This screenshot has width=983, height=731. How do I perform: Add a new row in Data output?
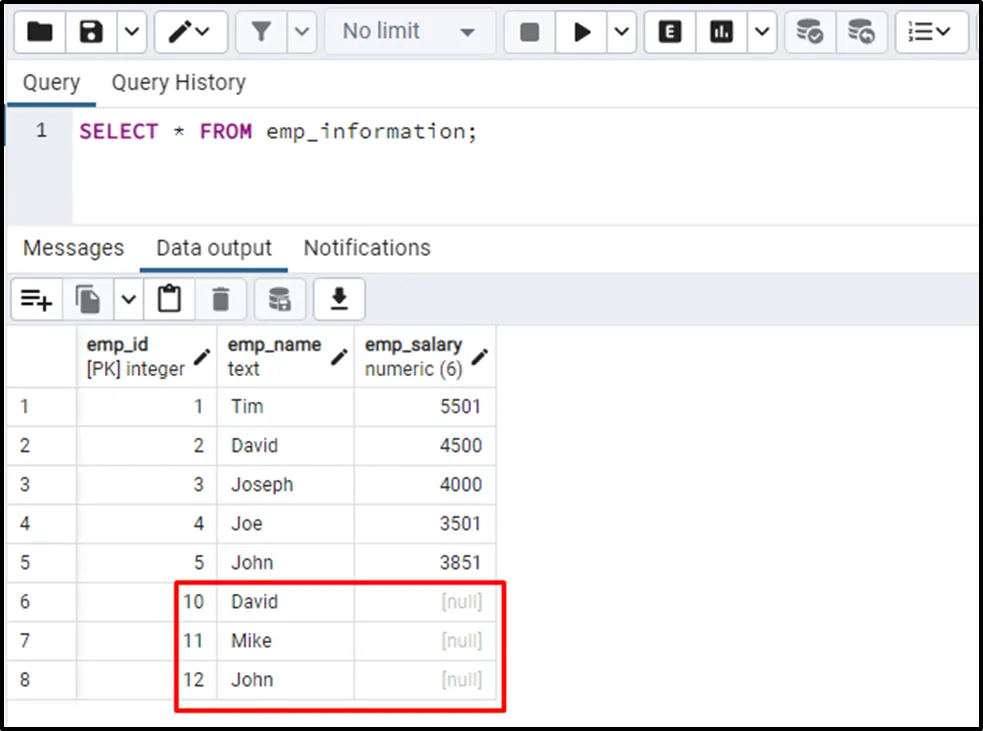(37, 299)
